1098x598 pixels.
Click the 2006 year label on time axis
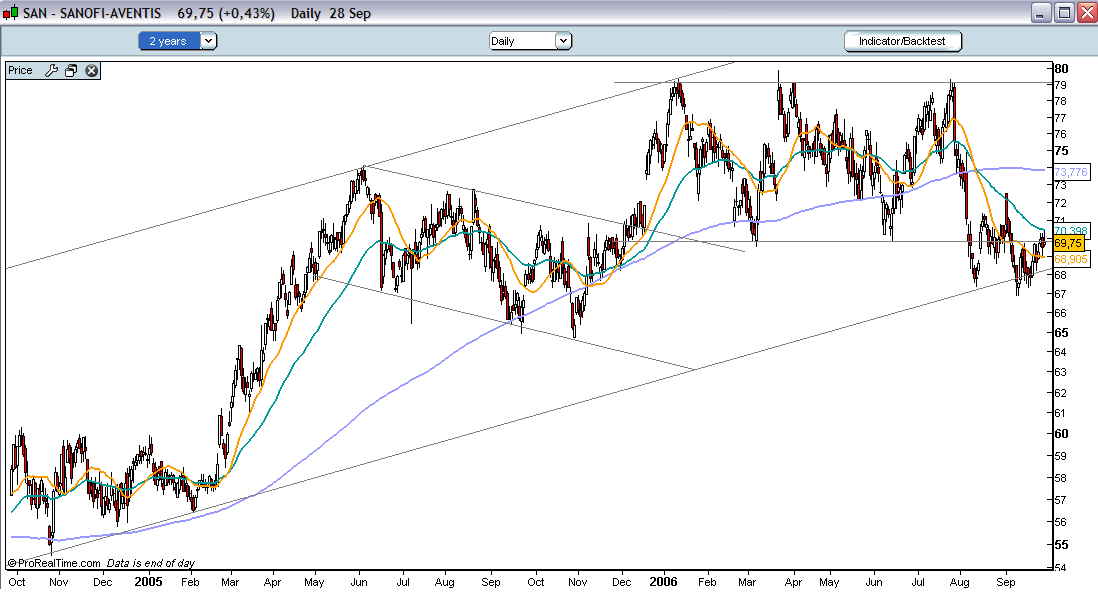[x=663, y=582]
